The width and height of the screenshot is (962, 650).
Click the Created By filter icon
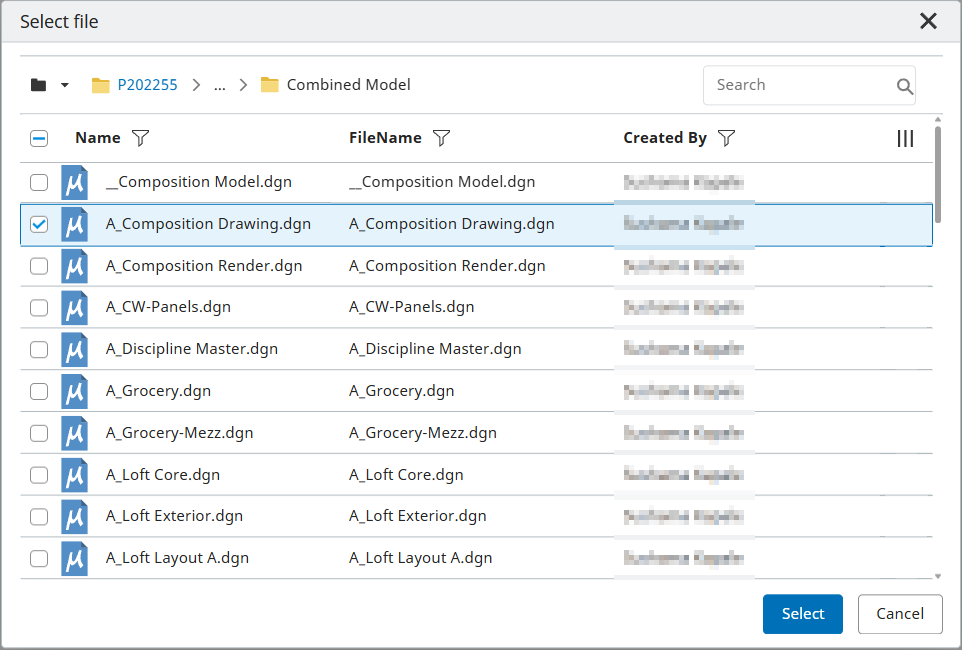pos(727,139)
